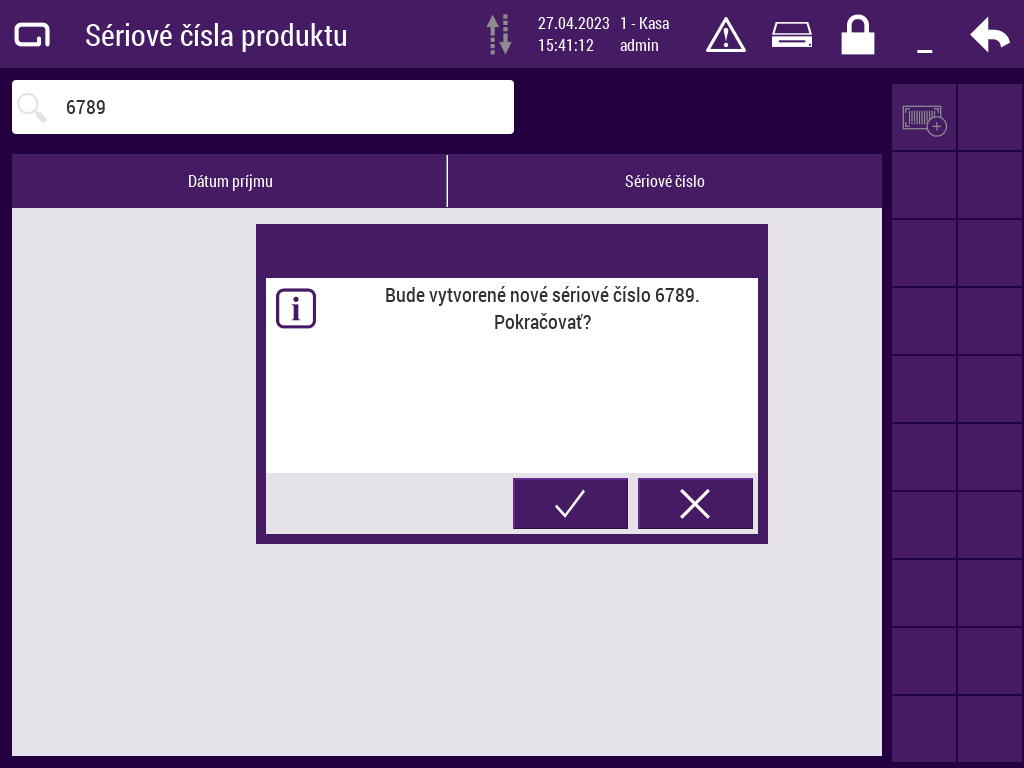Open the main menu logo icon
The image size is (1024, 768).
tap(32, 35)
